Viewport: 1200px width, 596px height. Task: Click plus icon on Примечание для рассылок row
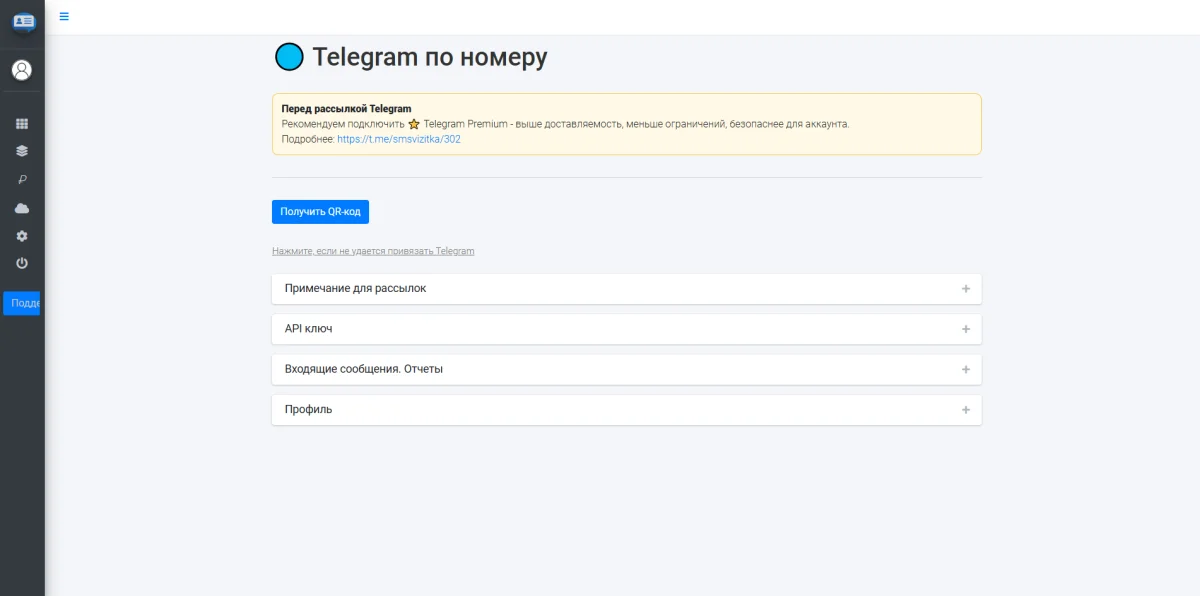(x=966, y=289)
